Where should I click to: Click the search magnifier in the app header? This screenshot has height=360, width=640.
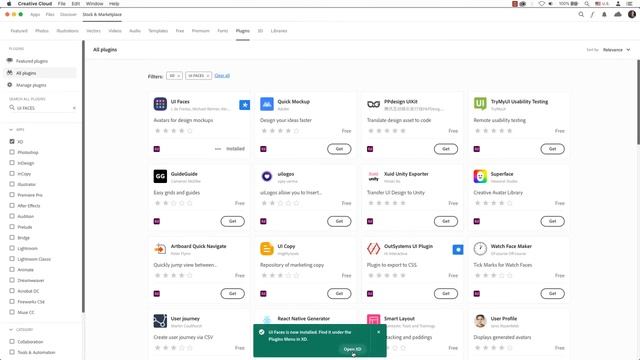(x=581, y=15)
